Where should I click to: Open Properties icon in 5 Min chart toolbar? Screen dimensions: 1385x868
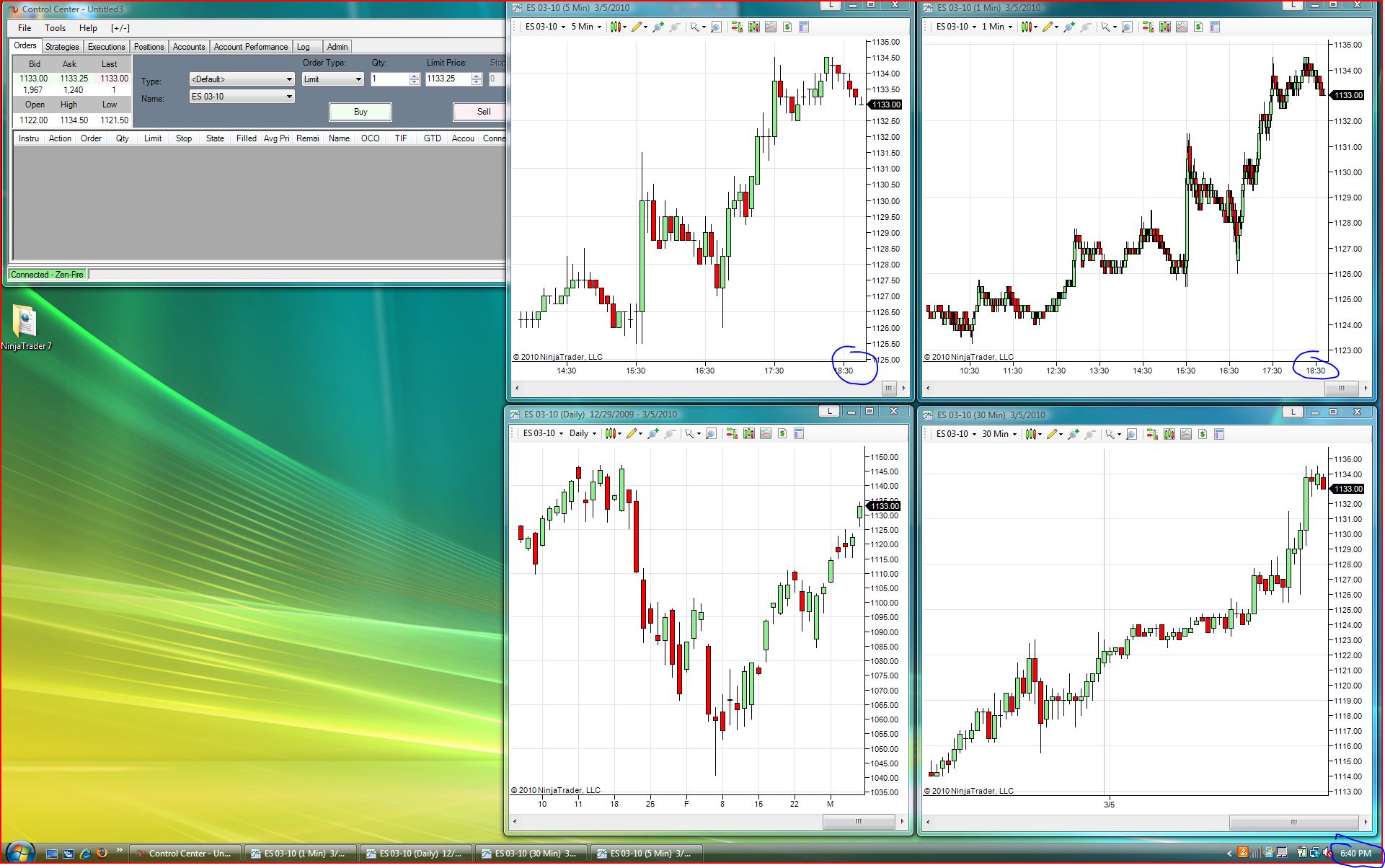point(804,27)
